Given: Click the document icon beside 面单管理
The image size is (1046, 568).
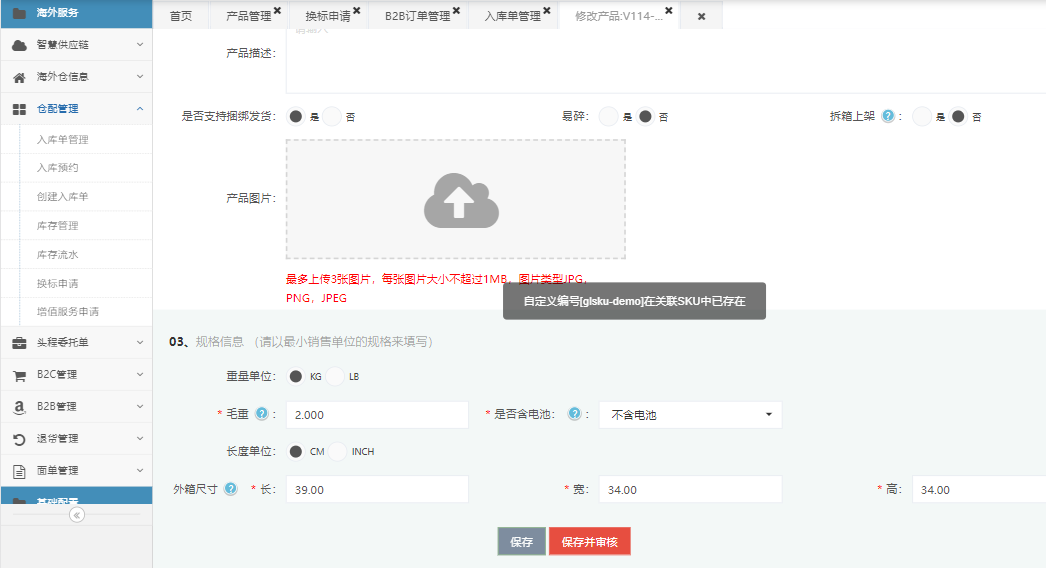Looking at the screenshot, I should click(x=19, y=471).
